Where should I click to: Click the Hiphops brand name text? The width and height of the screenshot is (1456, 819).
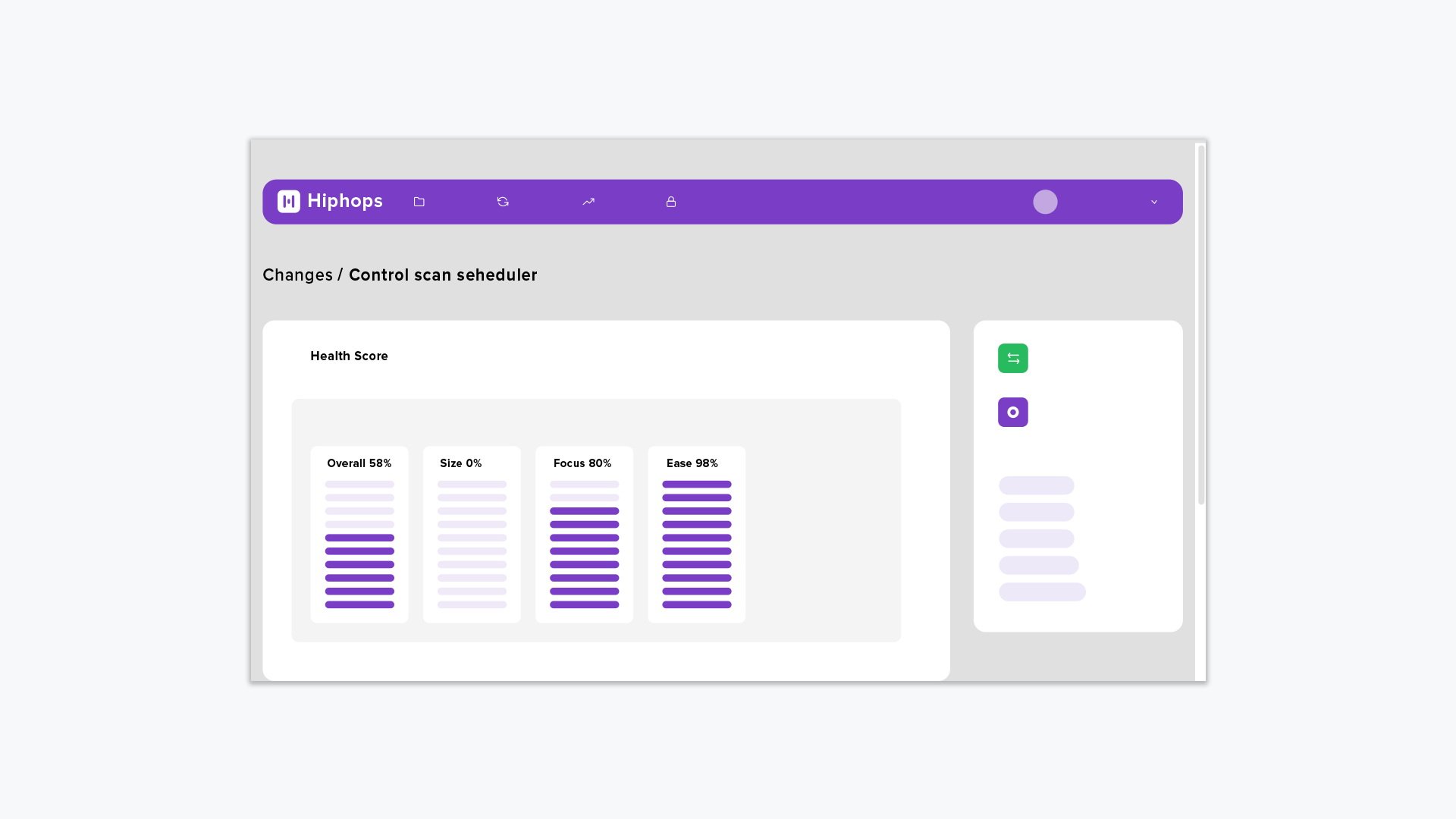(345, 201)
